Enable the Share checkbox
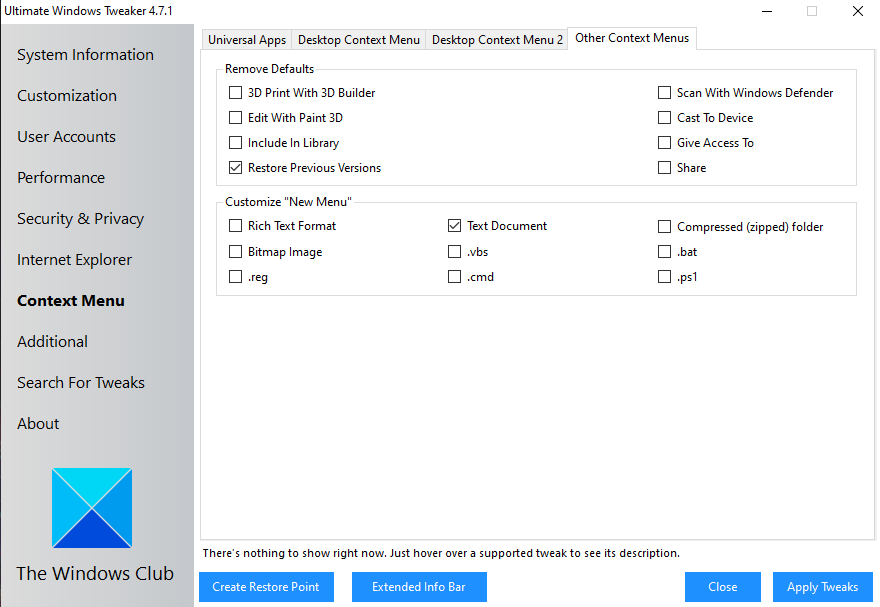This screenshot has height=607, width=880. coord(664,168)
